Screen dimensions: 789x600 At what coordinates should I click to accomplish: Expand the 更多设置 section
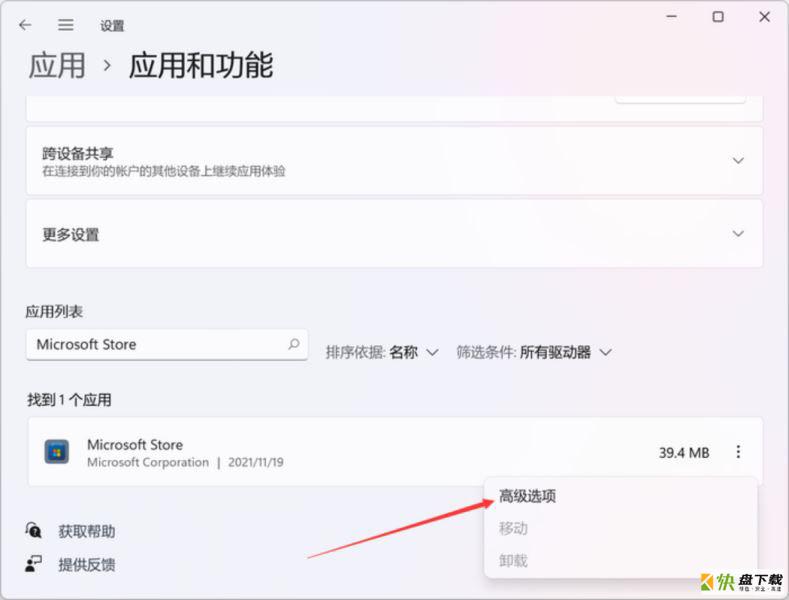[738, 234]
